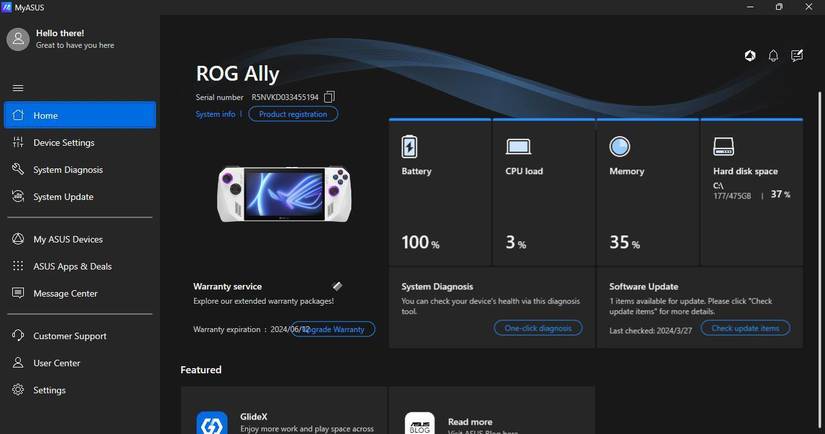
Task: Click the ROG Ally device image
Action: [x=284, y=194]
